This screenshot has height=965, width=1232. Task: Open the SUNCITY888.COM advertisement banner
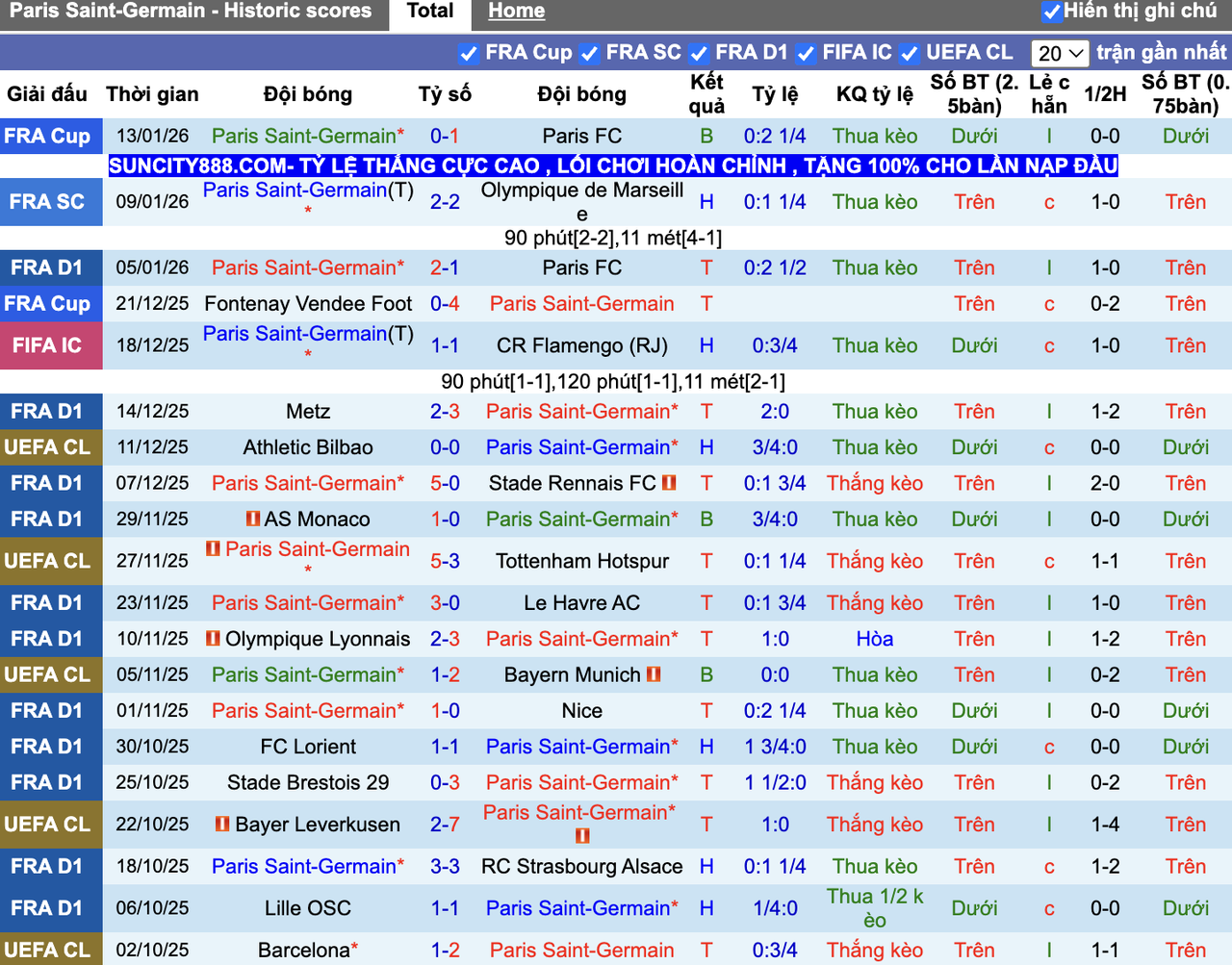point(613,165)
